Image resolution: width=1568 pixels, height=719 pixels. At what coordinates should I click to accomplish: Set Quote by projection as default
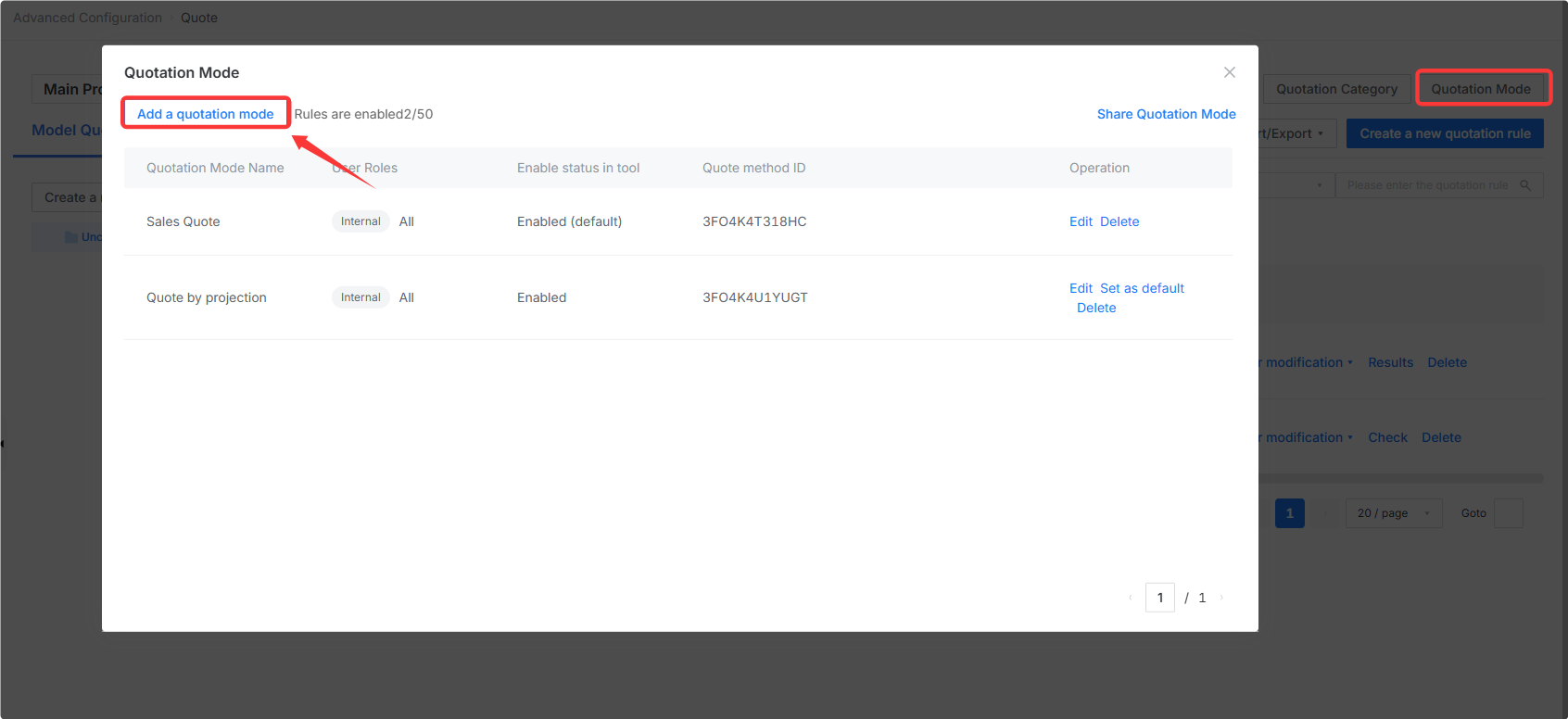click(x=1142, y=288)
